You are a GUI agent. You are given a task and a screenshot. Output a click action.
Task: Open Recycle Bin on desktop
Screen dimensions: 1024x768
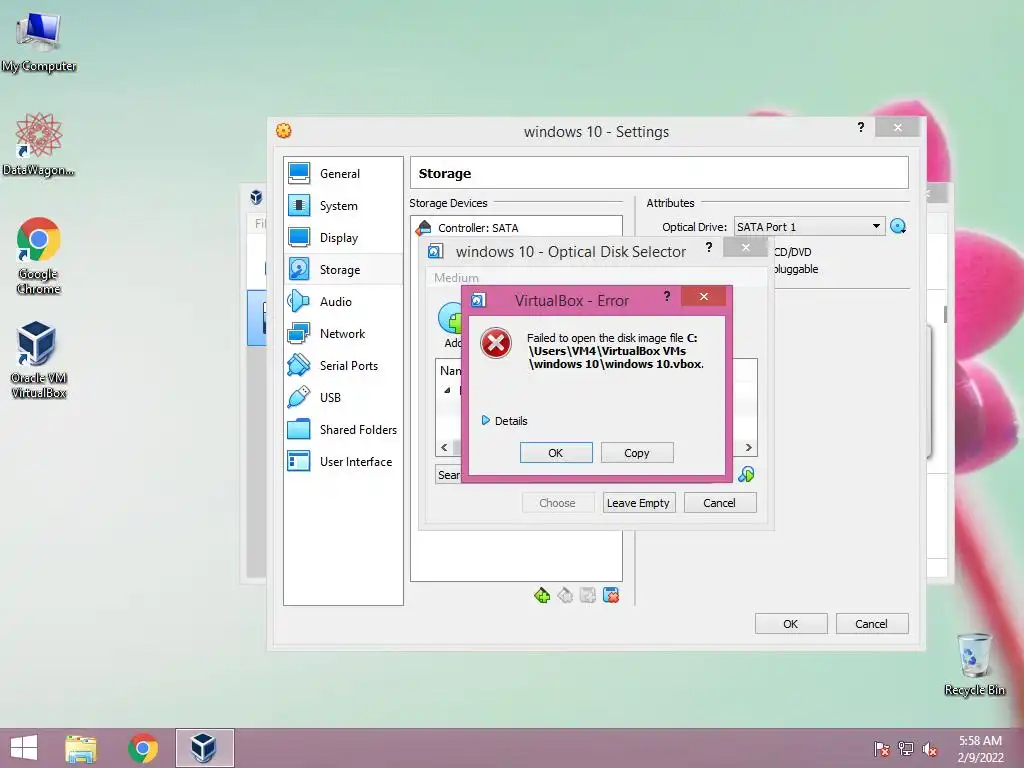(974, 664)
